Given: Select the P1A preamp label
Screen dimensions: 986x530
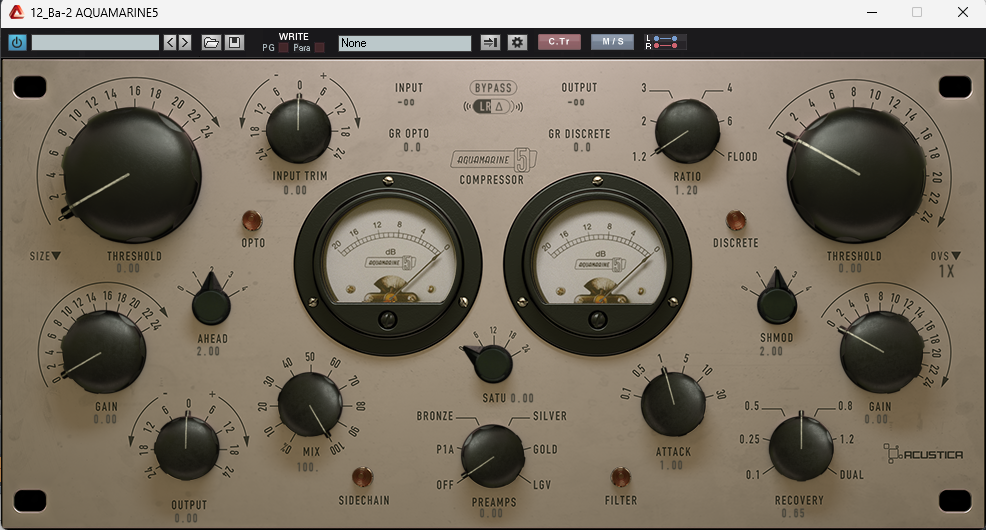Looking at the screenshot, I should [x=445, y=450].
